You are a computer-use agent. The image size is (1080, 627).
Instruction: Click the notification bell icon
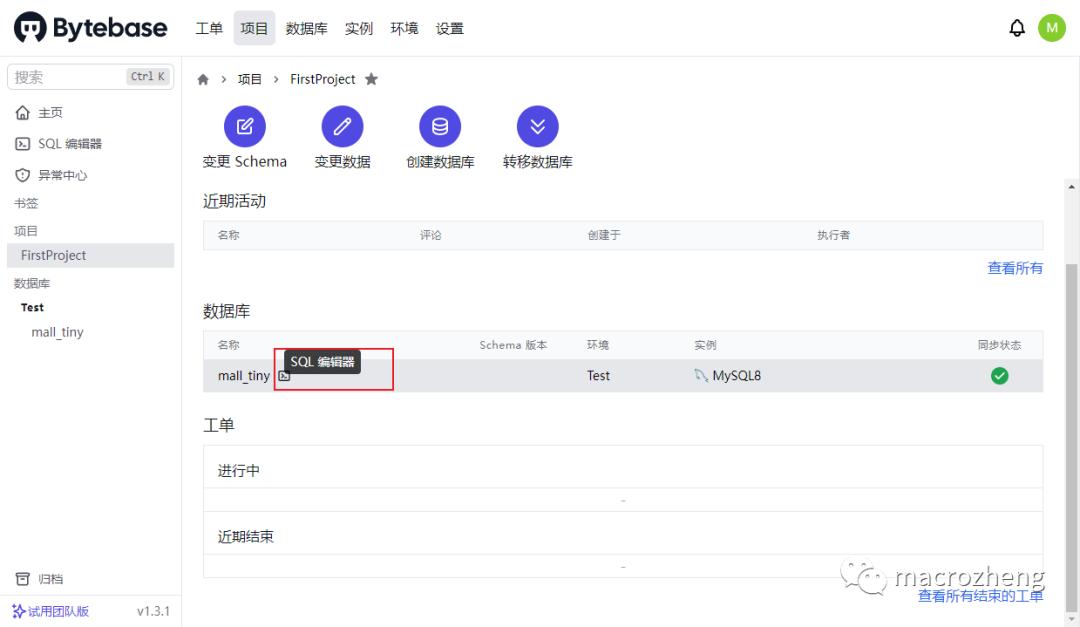tap(1017, 27)
